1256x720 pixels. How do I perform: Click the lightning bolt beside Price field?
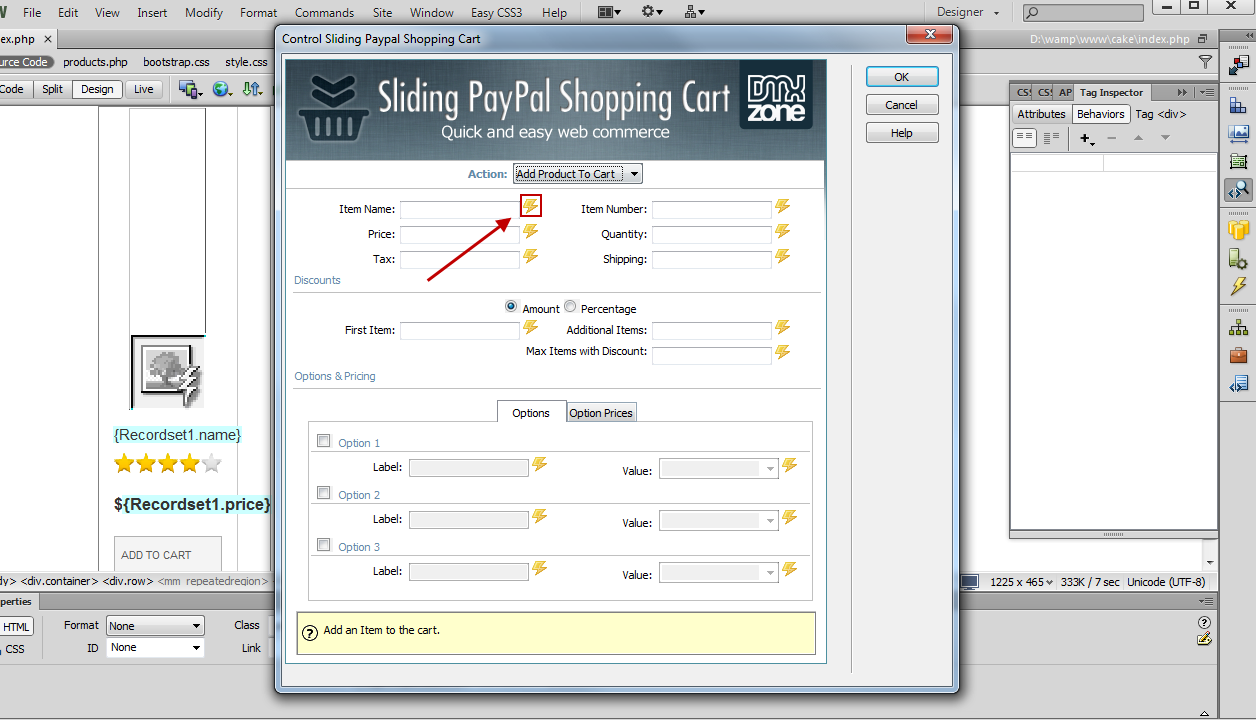[530, 231]
